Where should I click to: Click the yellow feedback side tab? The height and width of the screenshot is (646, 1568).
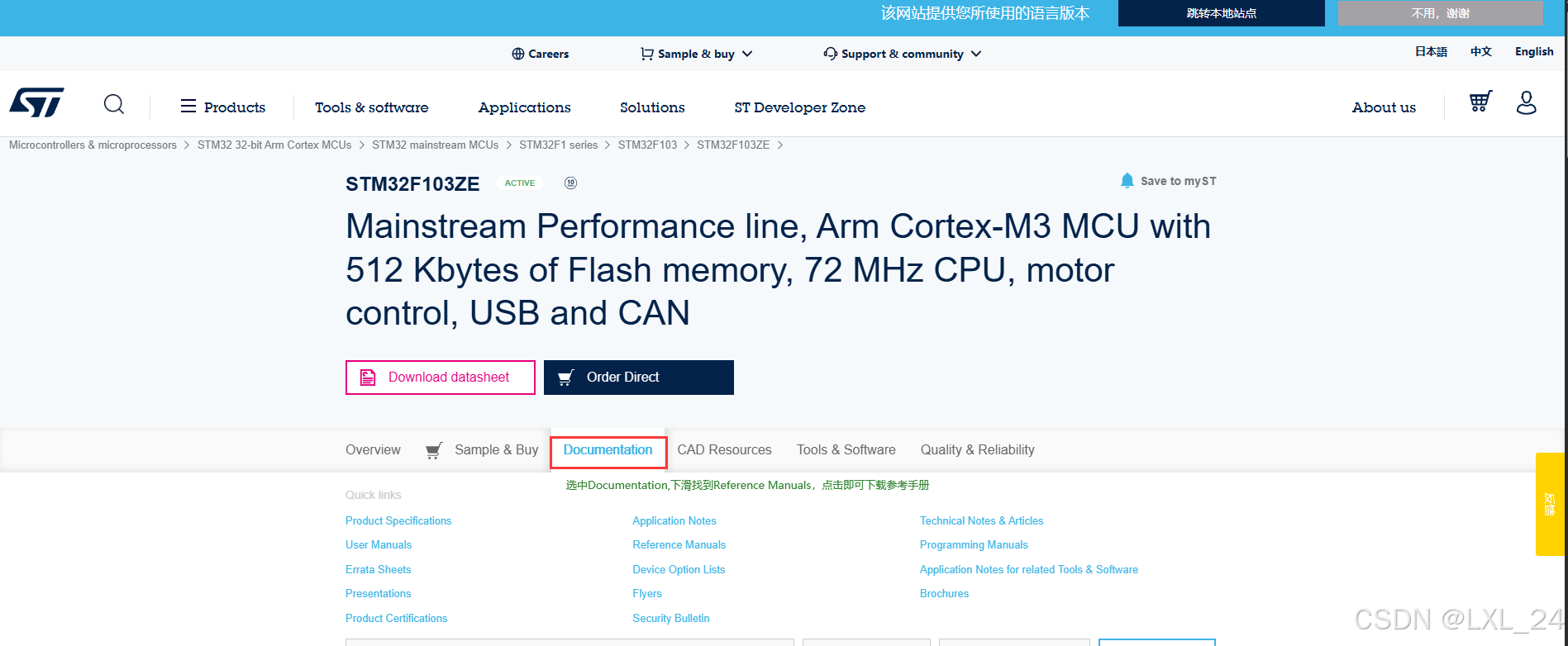[1550, 504]
